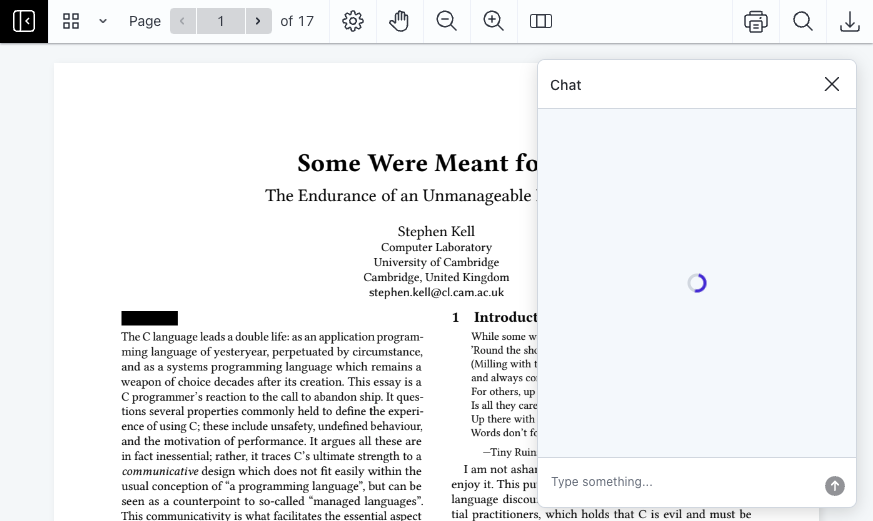Viewport: 873px width, 521px height.
Task: Toggle the left sidebar panel
Action: pyautogui.click(x=24, y=21)
